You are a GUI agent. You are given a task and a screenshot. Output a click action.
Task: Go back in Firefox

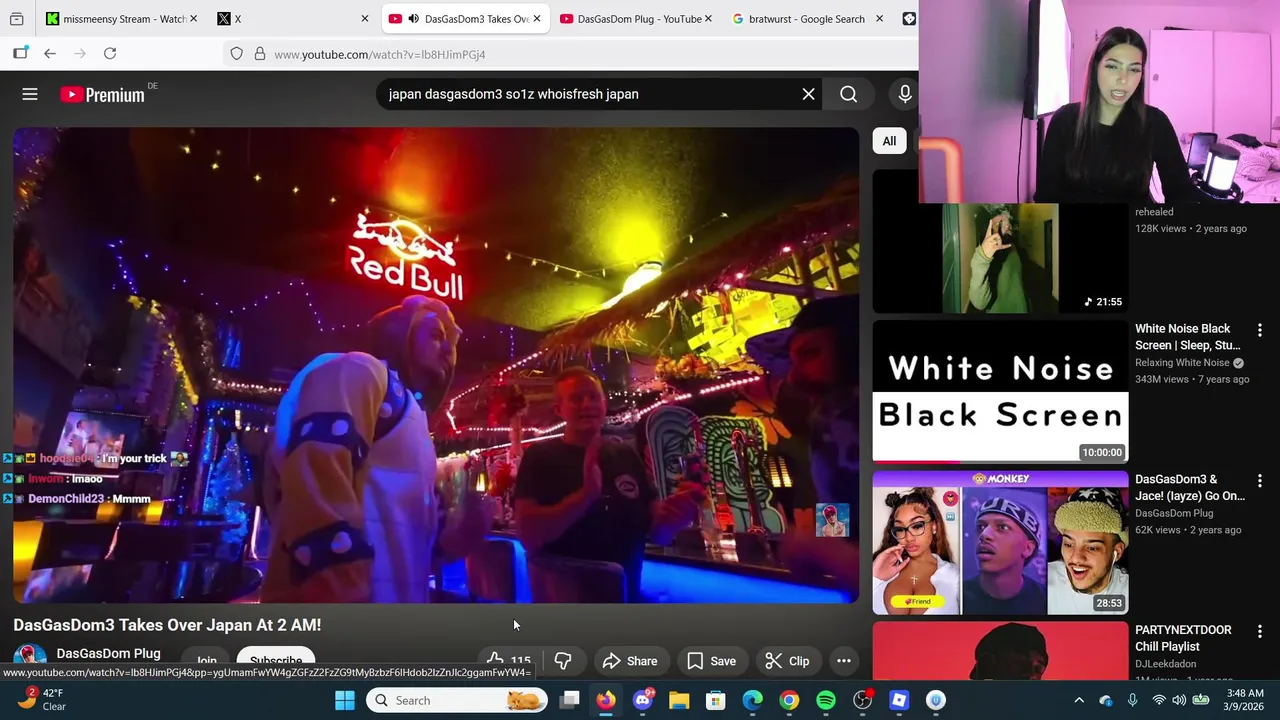pos(50,54)
